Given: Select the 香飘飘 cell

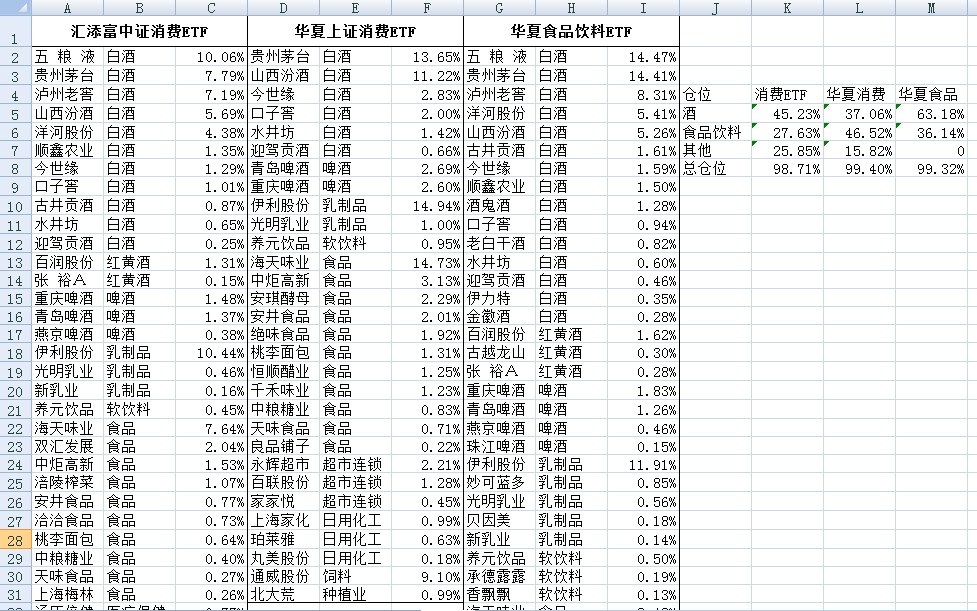Looking at the screenshot, I should 500,595.
